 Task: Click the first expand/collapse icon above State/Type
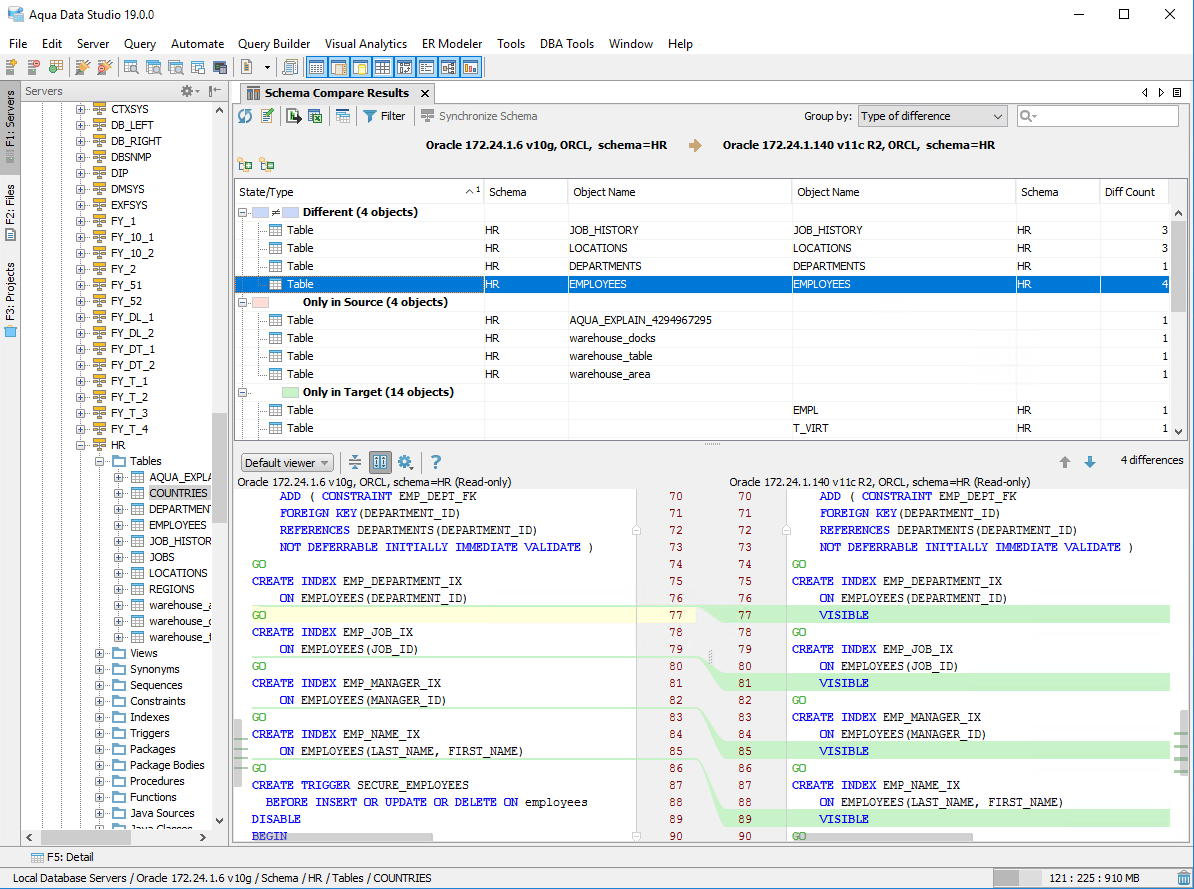coord(245,165)
